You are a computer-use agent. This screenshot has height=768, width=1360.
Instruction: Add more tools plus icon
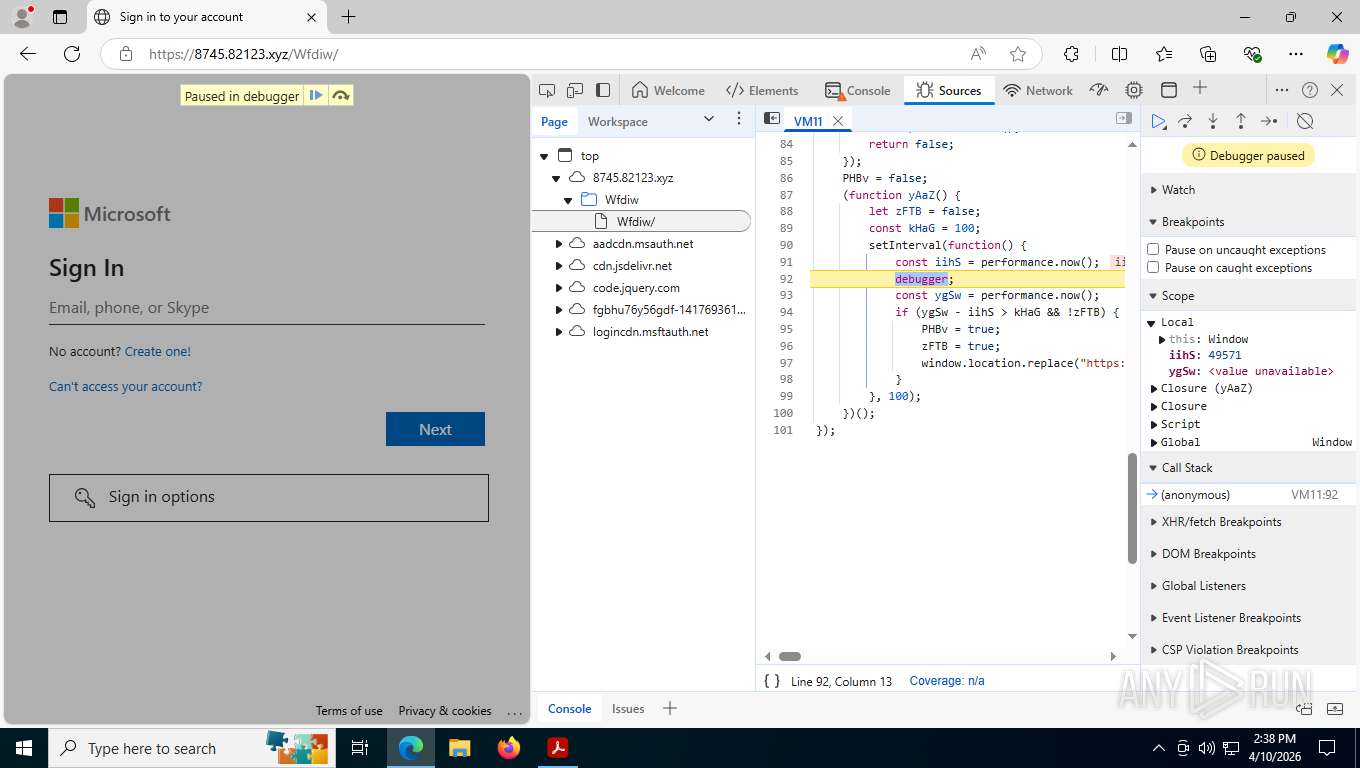1200,89
